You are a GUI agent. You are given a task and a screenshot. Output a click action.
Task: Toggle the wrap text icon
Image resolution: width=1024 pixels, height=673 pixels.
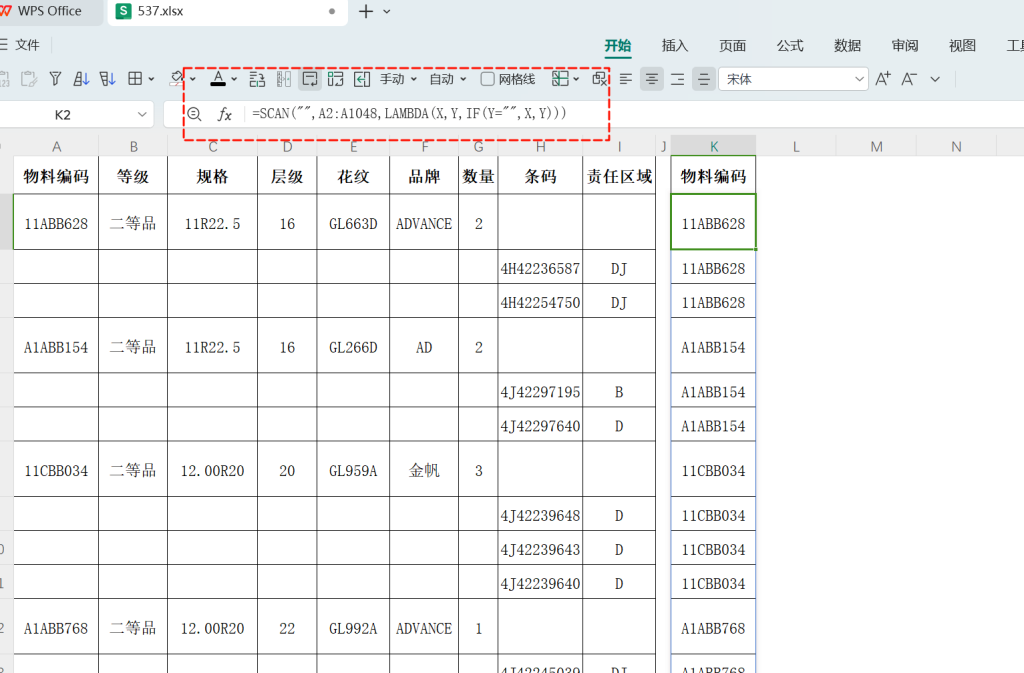(x=310, y=79)
